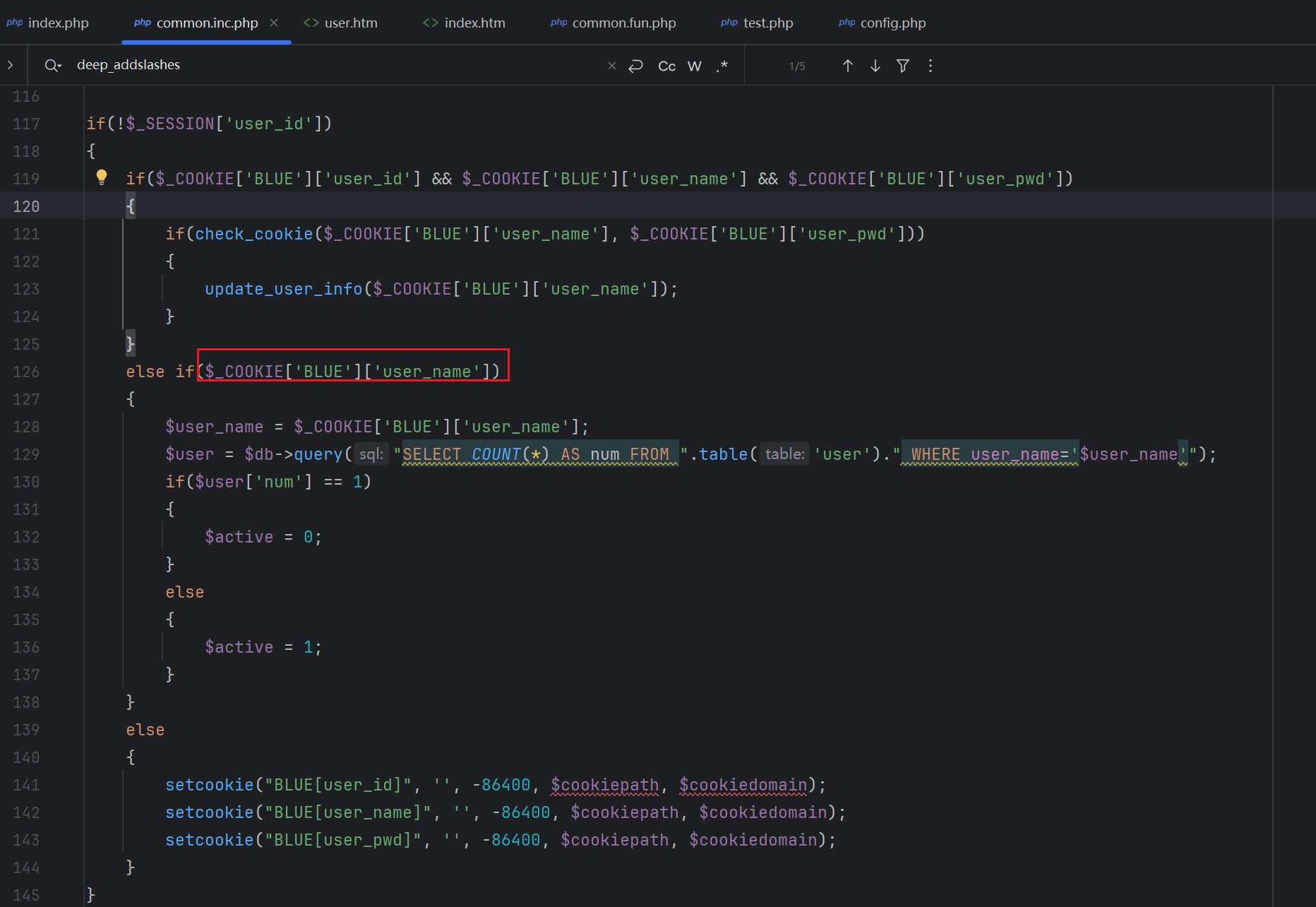Click $active = 0 on line 132
Image resolution: width=1316 pixels, height=907 pixels.
coord(263,537)
